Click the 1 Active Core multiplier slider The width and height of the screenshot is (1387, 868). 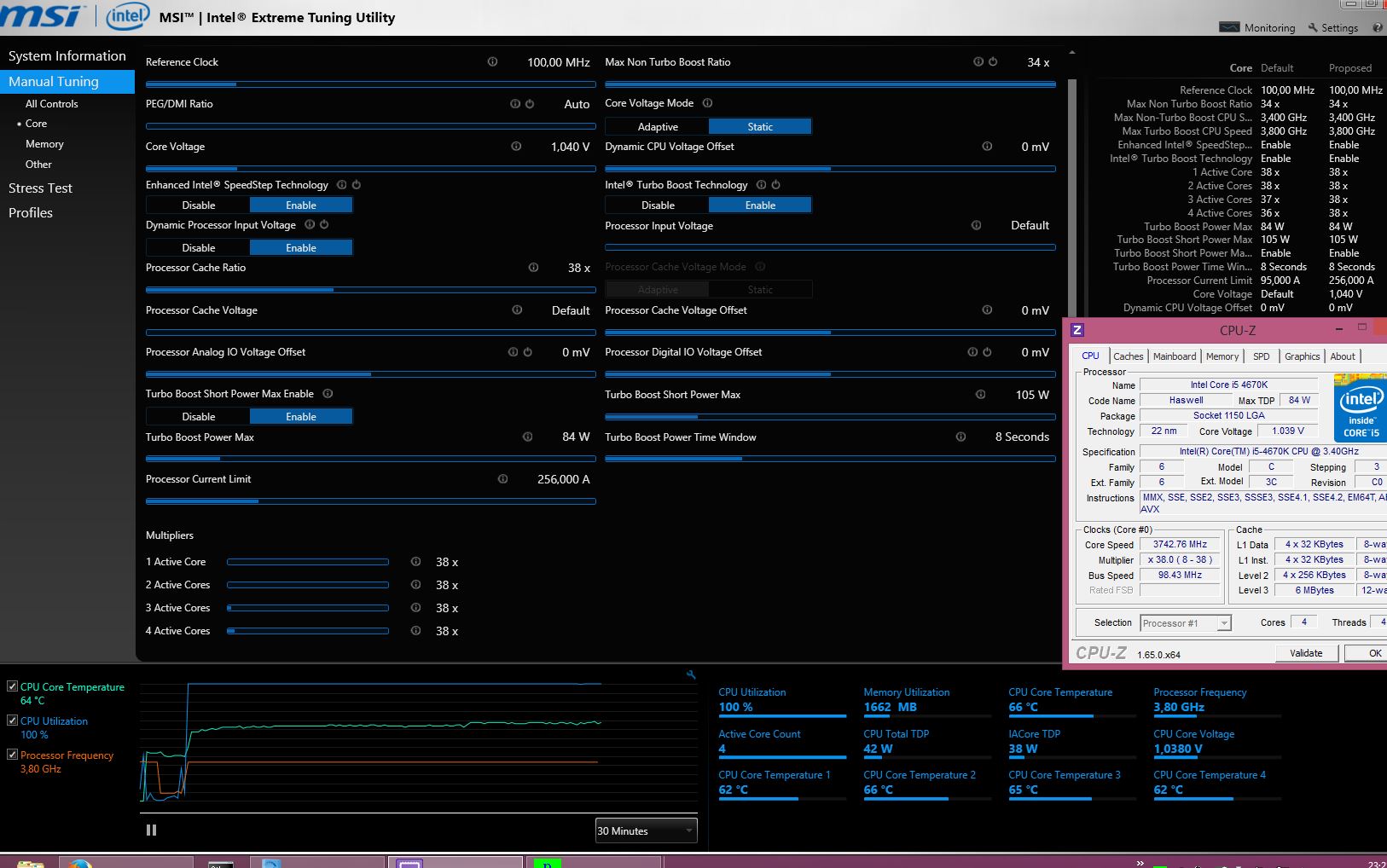(307, 562)
